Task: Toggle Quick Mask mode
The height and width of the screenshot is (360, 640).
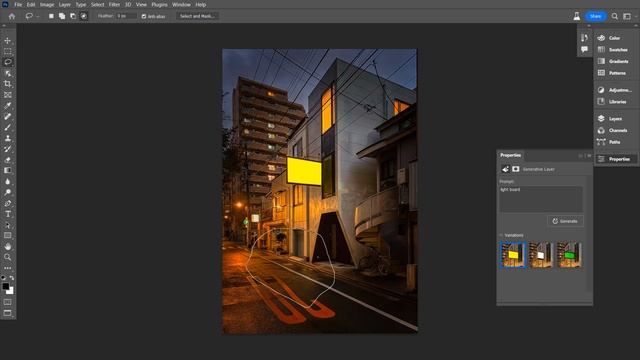Action: click(x=8, y=302)
